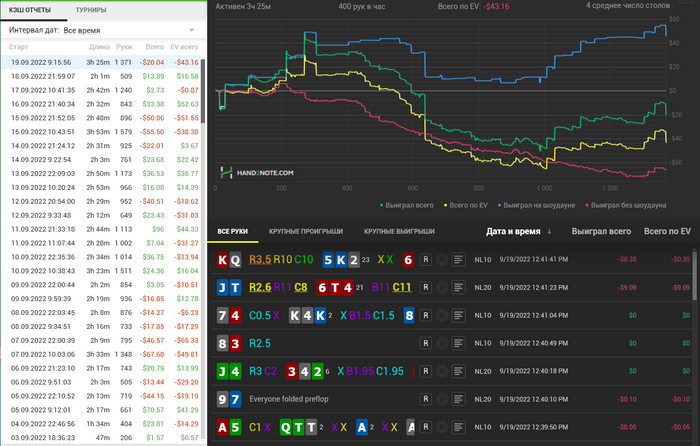Open the КРУПНЫЕ ВЫИГРЫШИ tab
Screen dimensions: 700x446
(399, 232)
